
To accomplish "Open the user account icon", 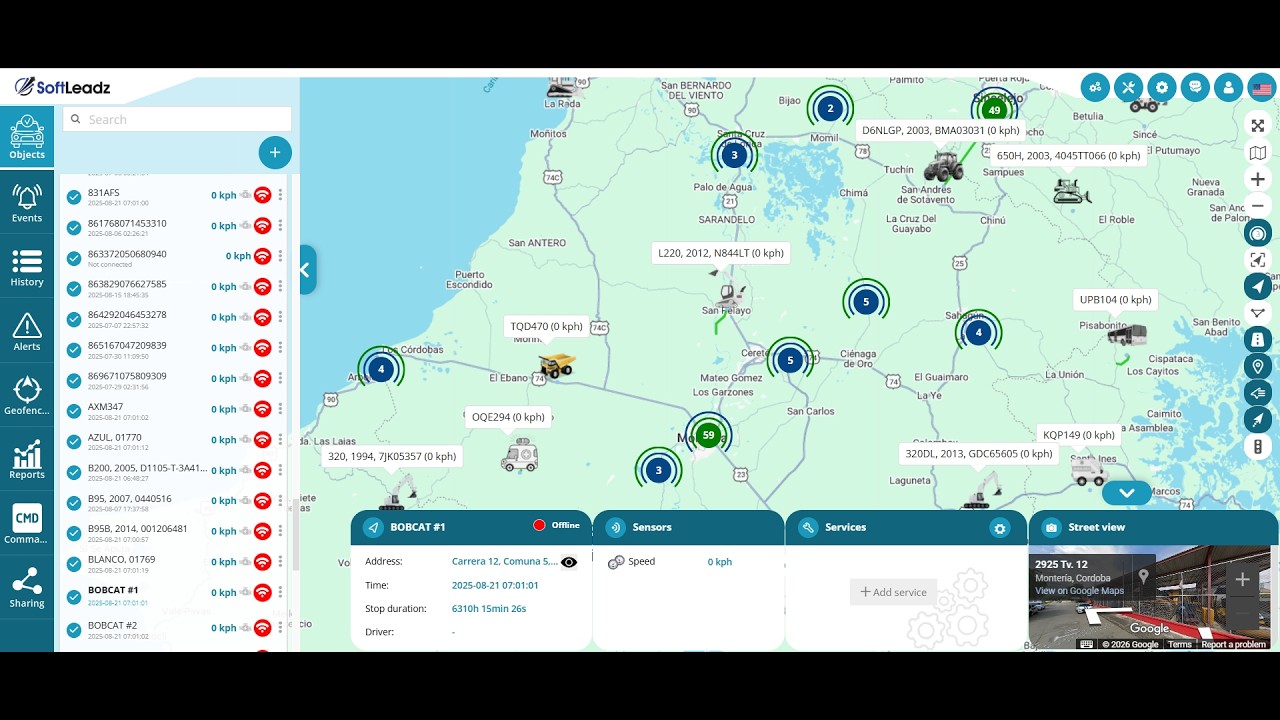I will pos(1228,87).
